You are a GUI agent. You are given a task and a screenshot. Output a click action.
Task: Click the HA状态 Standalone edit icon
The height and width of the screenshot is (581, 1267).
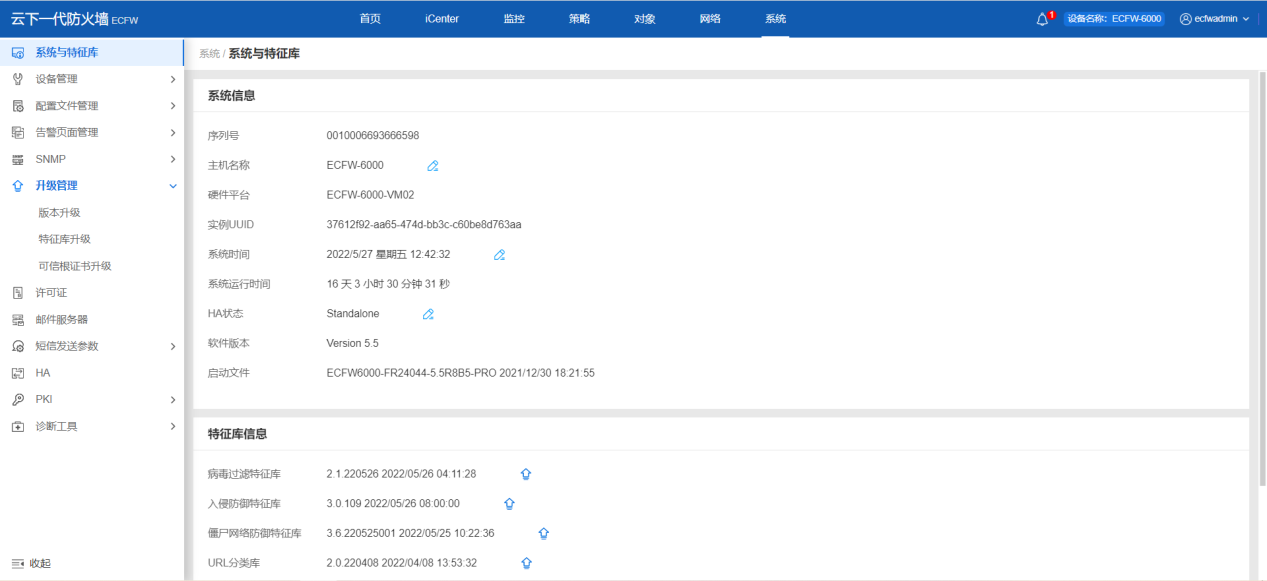coord(428,314)
